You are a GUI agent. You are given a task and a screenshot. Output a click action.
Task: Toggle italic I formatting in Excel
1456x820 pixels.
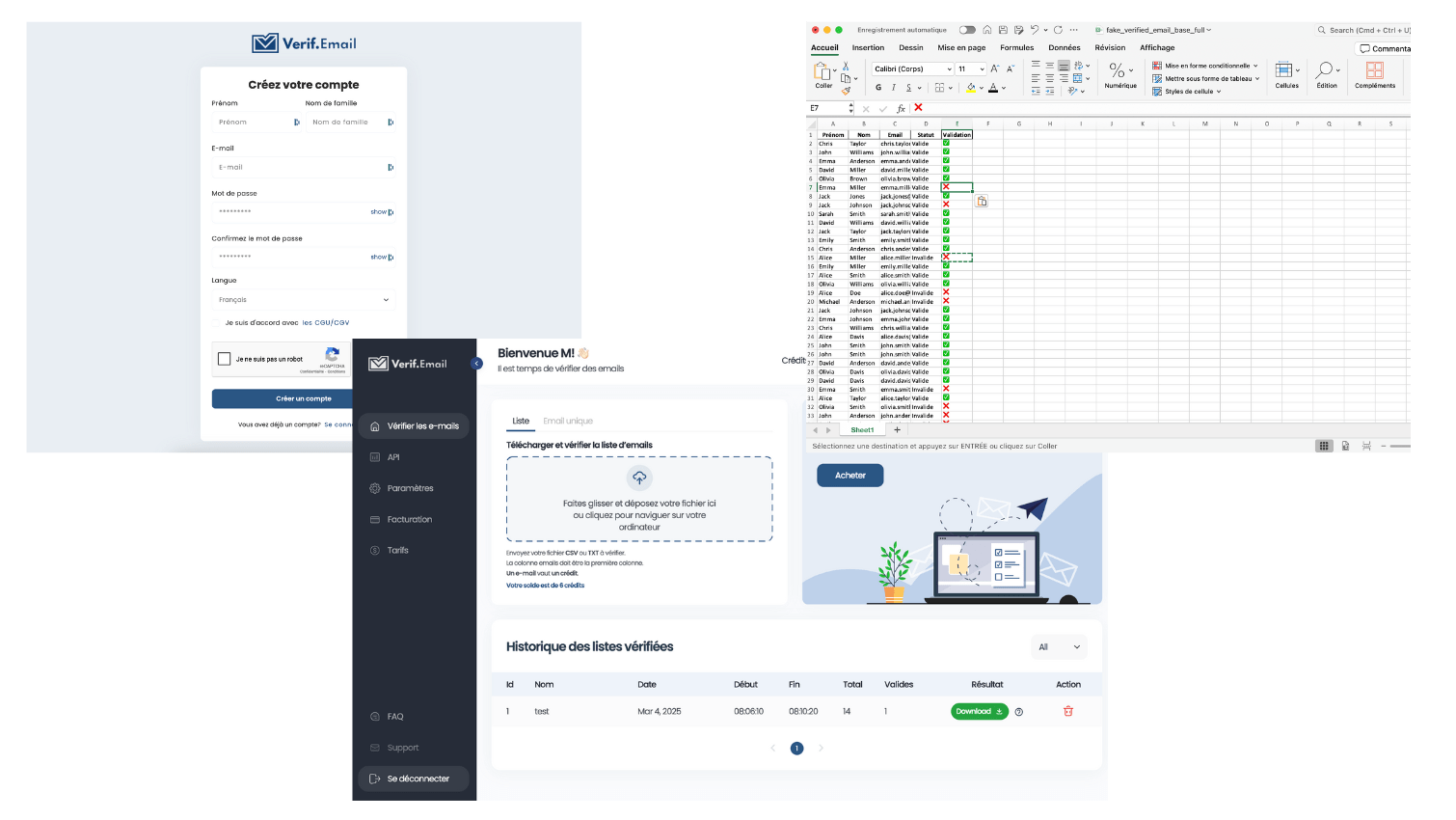click(893, 88)
